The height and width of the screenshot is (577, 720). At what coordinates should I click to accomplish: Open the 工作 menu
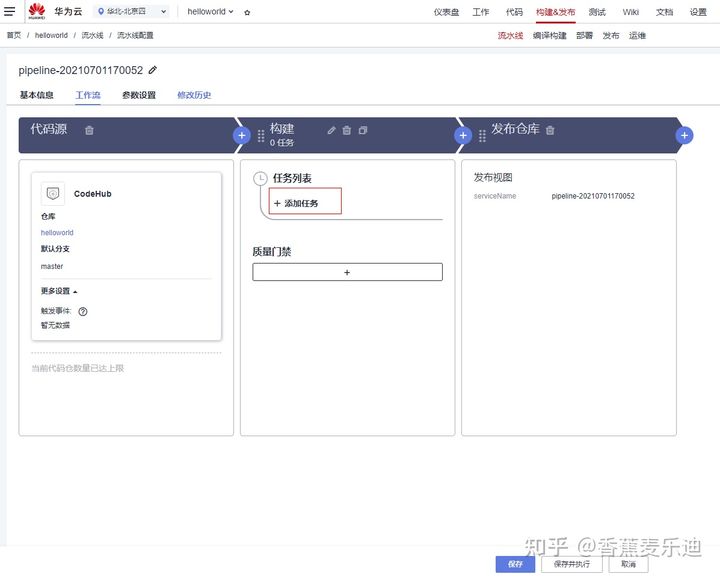(481, 12)
